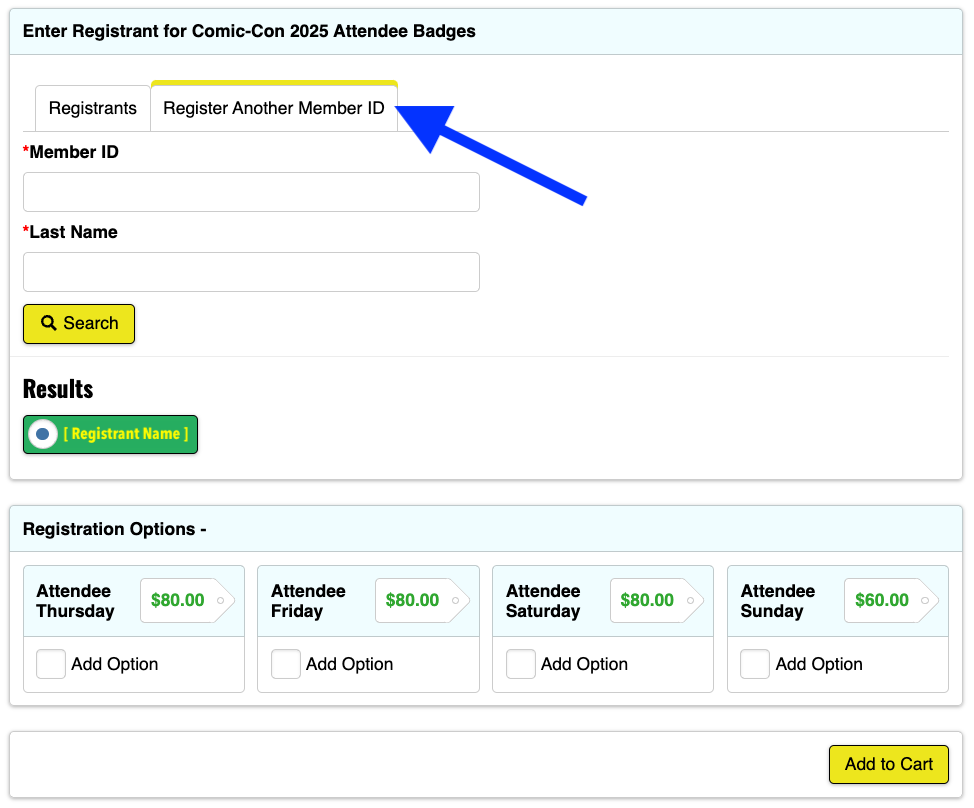Click the magnifying glass search icon
This screenshot has width=974, height=808.
coord(48,323)
